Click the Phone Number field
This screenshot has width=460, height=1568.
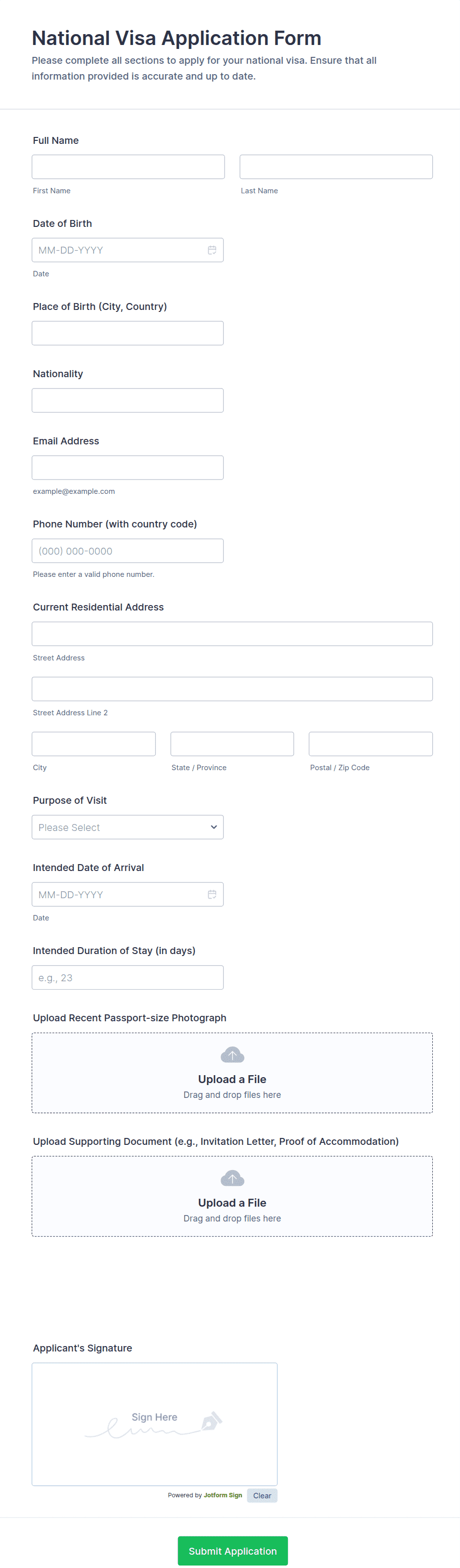click(x=127, y=551)
